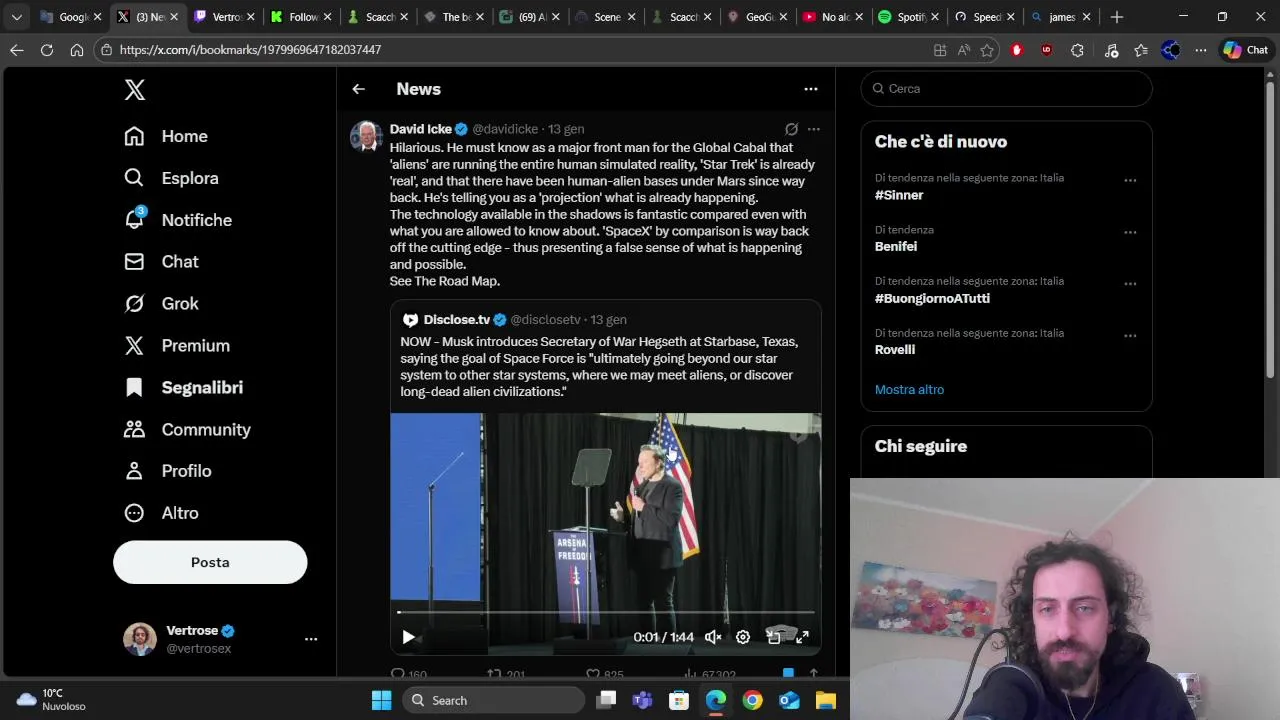1280x720 pixels.
Task: Play the Disclose.tv video
Action: (x=408, y=637)
